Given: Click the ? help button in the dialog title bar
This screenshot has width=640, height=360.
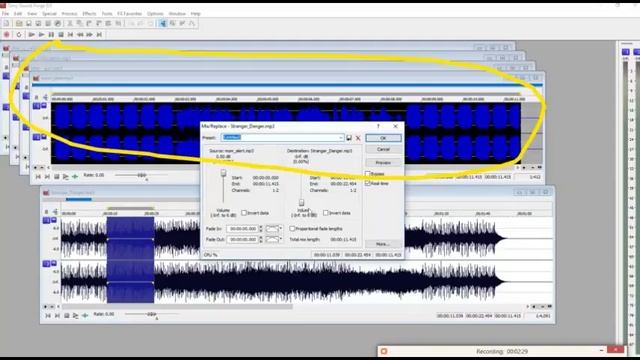Looking at the screenshot, I should point(378,126).
